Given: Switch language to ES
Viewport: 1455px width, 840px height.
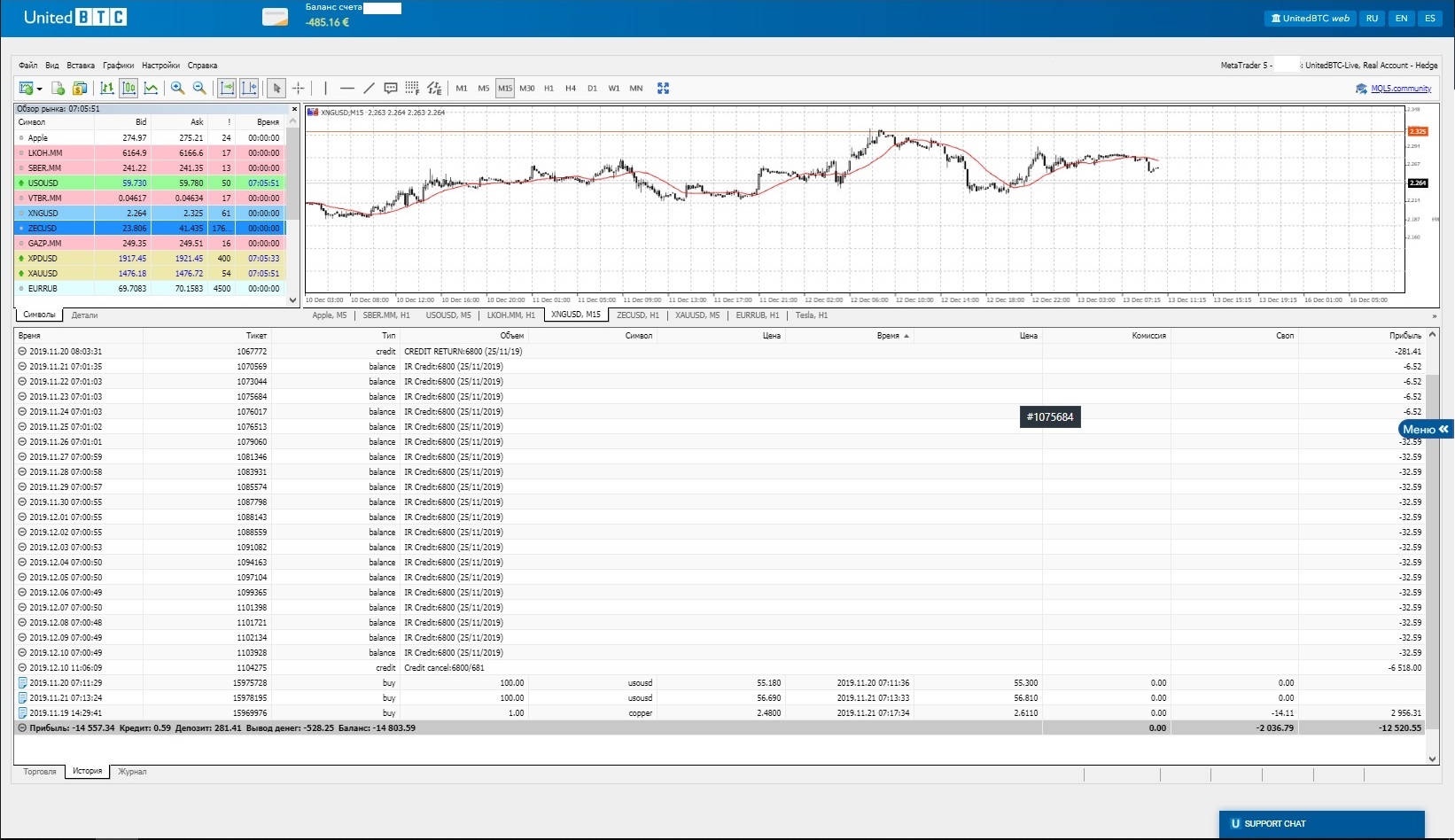Looking at the screenshot, I should 1430,18.
